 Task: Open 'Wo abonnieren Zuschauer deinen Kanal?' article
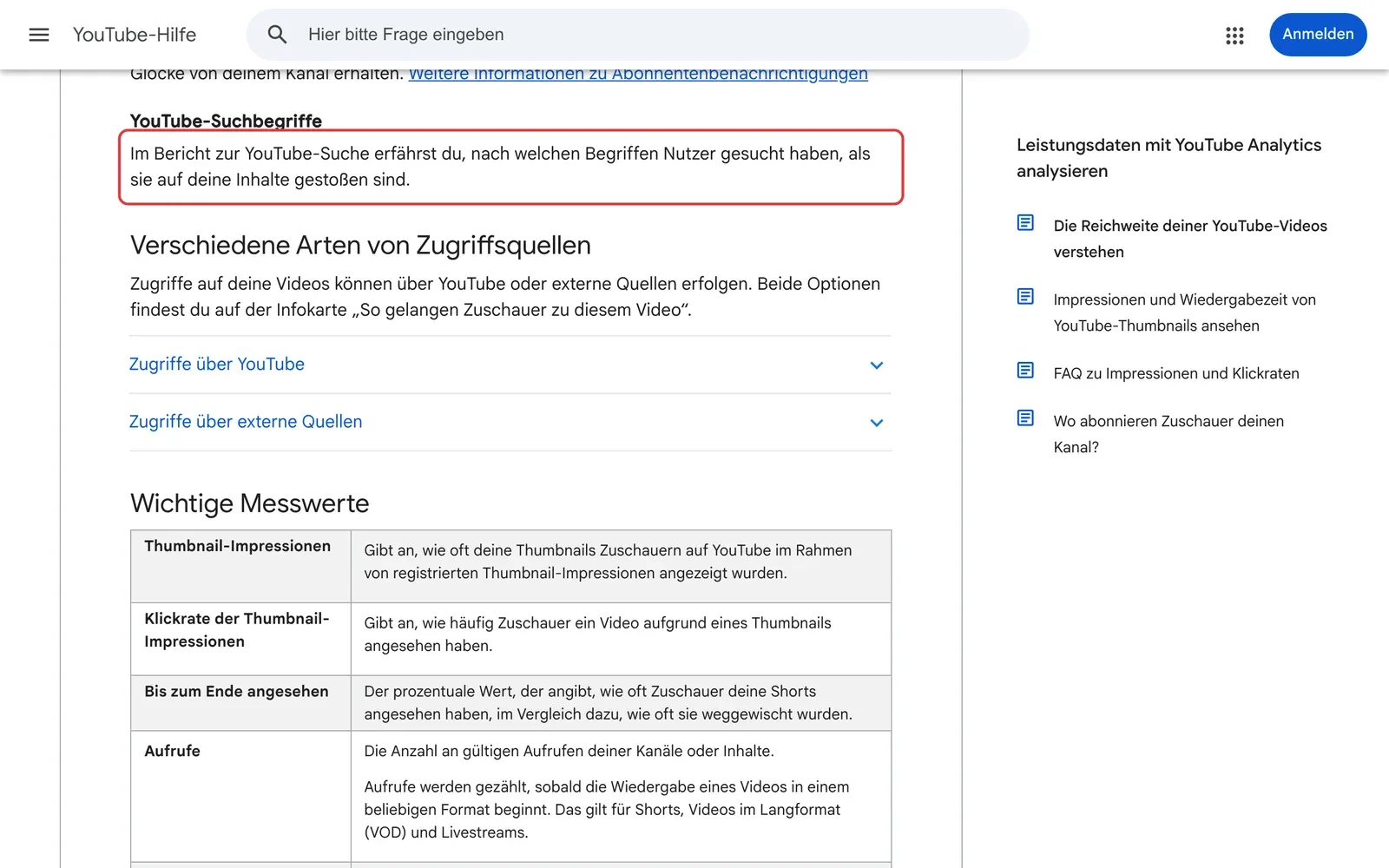coord(1168,434)
